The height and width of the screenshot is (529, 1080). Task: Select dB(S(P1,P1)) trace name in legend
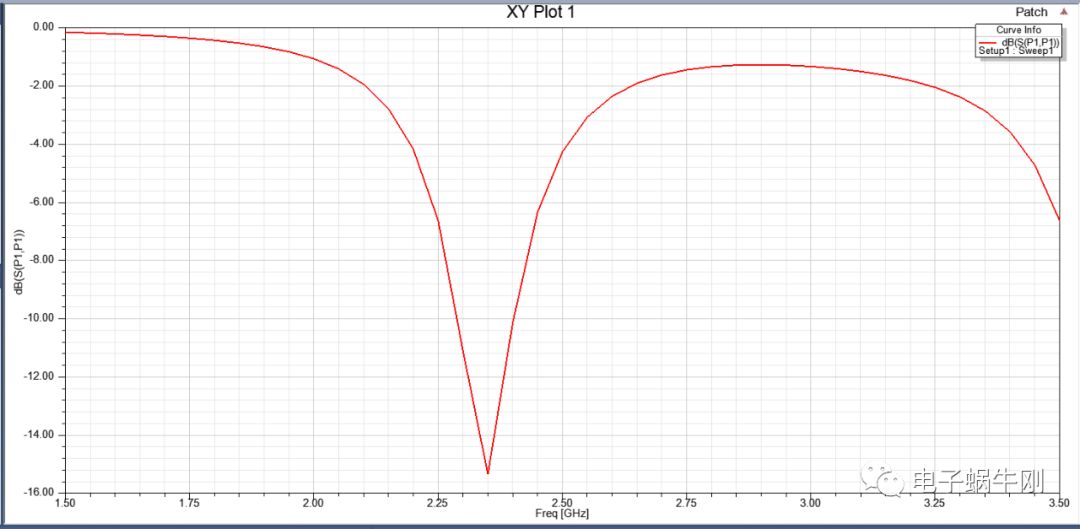pos(1030,41)
